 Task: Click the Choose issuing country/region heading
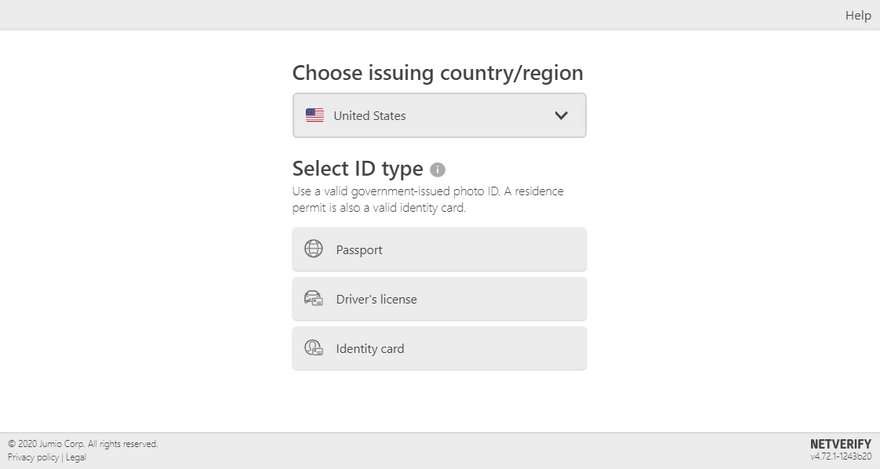point(438,73)
